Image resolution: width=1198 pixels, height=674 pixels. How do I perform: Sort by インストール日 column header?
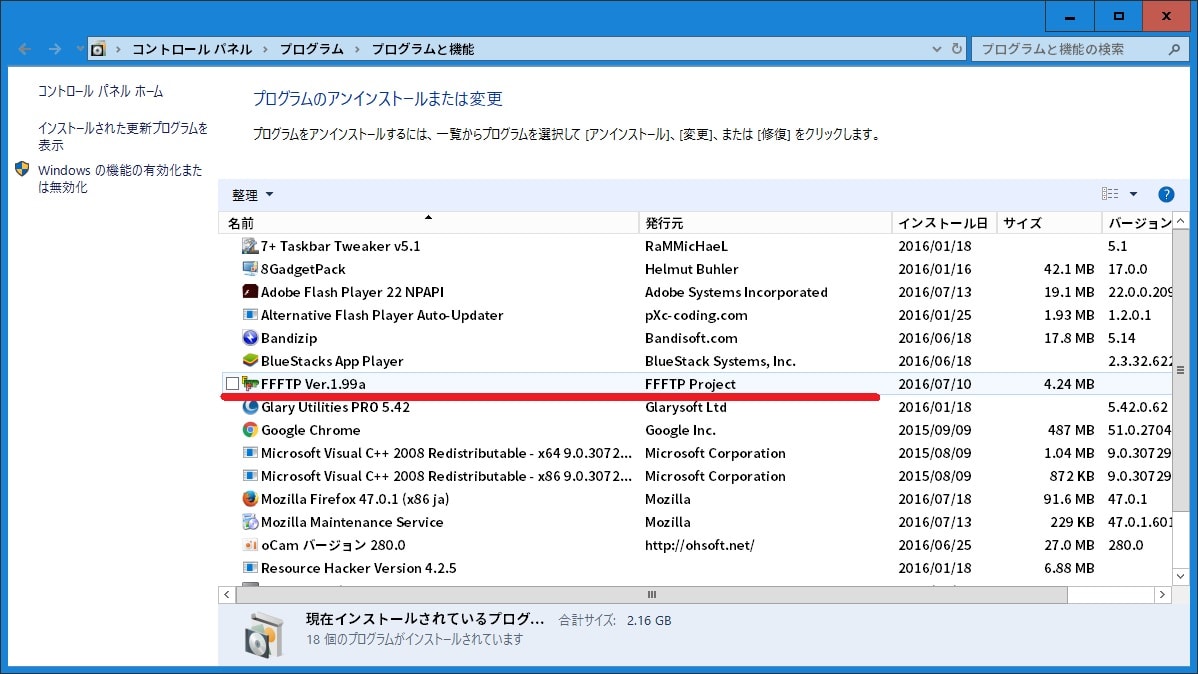coord(944,222)
